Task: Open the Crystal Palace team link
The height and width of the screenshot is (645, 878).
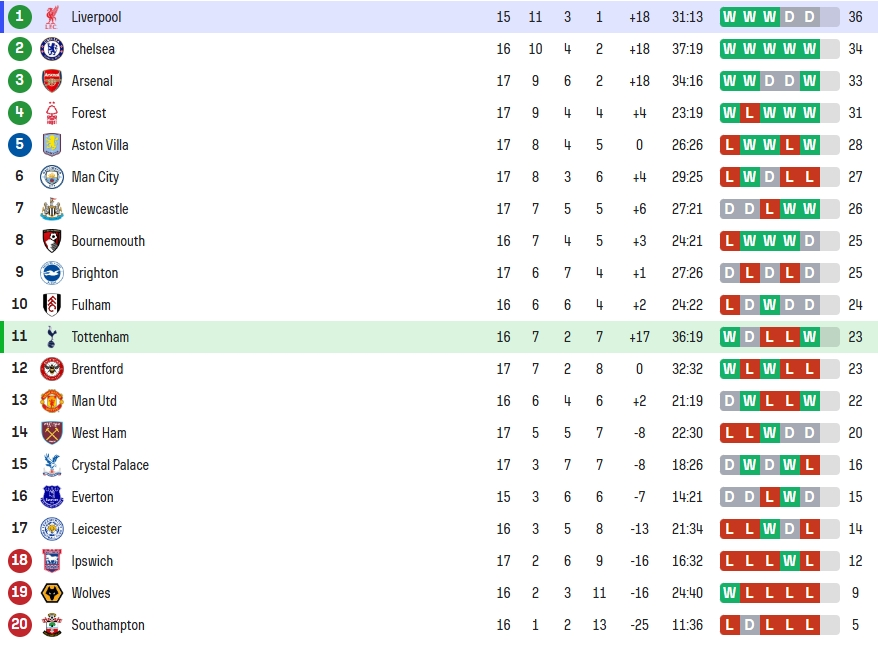Action: (110, 465)
